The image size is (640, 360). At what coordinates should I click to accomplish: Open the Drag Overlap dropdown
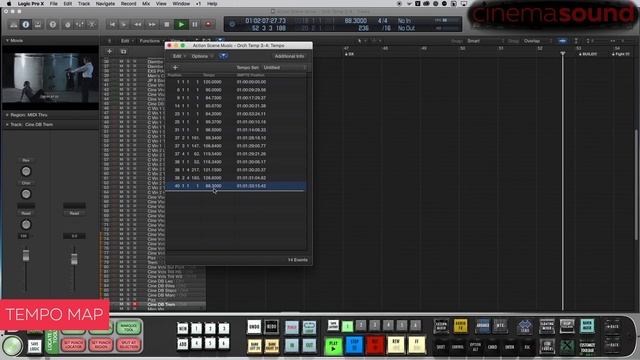point(538,41)
